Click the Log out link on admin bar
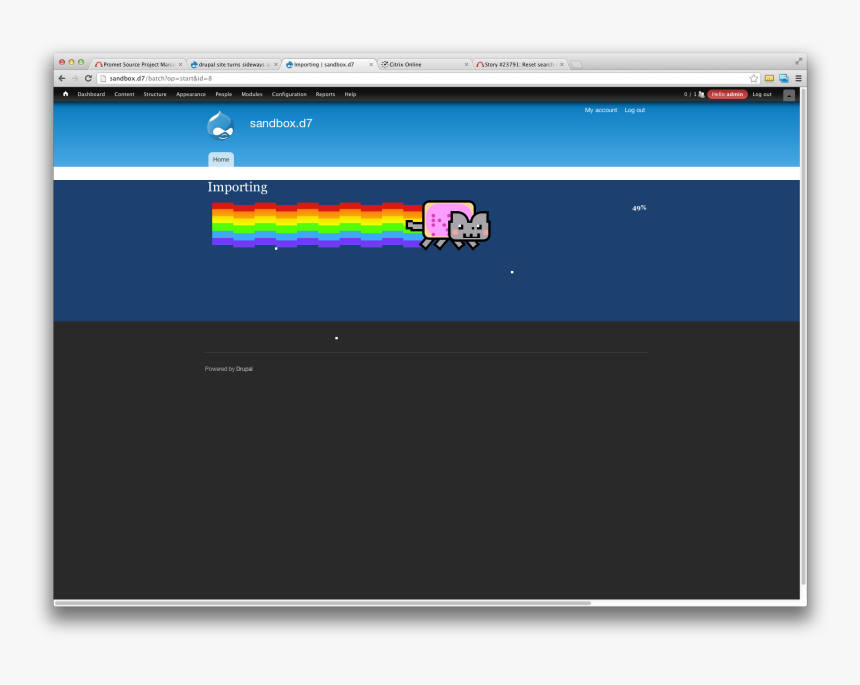The image size is (860, 685). [x=762, y=94]
